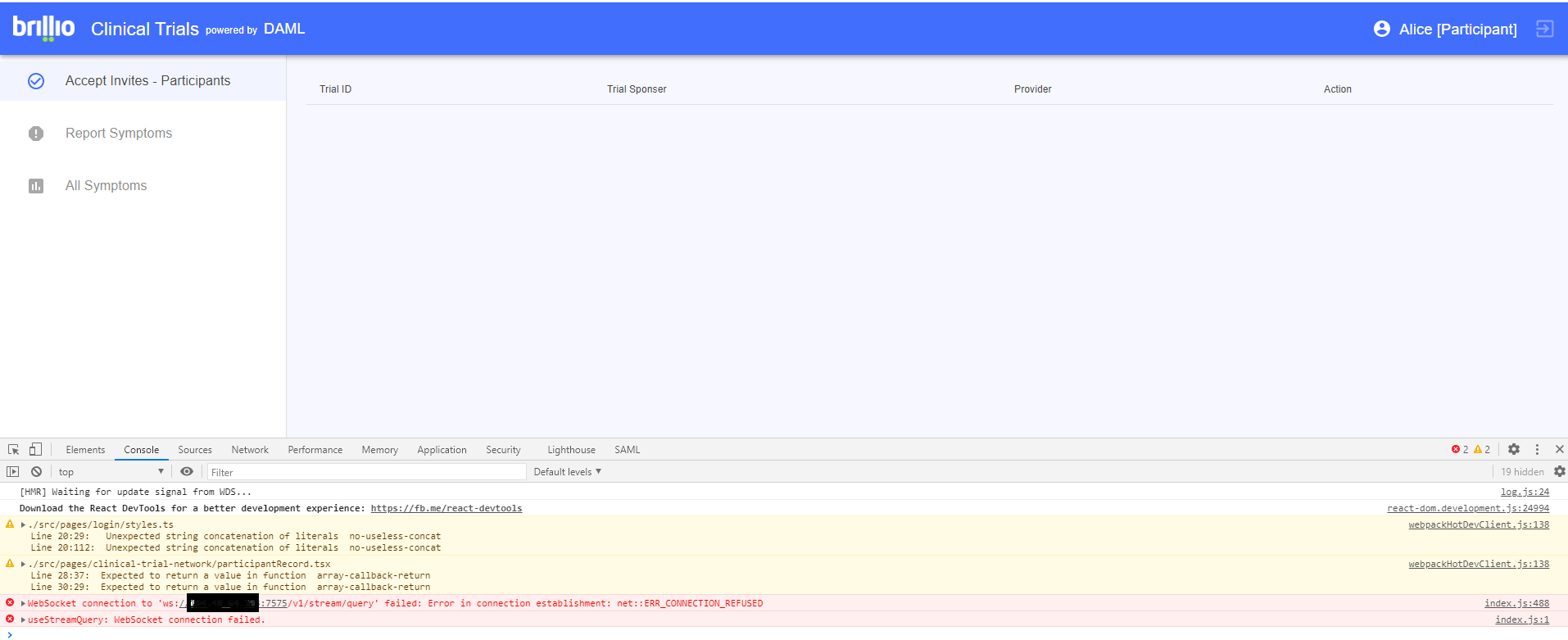Expand the WebSocket connection error entry

click(23, 604)
